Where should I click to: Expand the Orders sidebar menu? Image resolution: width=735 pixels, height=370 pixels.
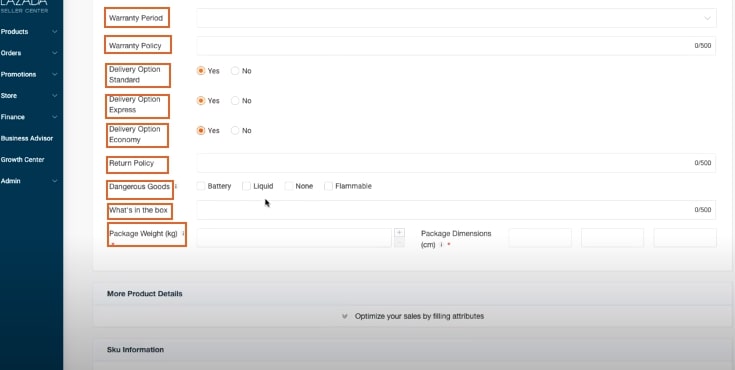29,53
